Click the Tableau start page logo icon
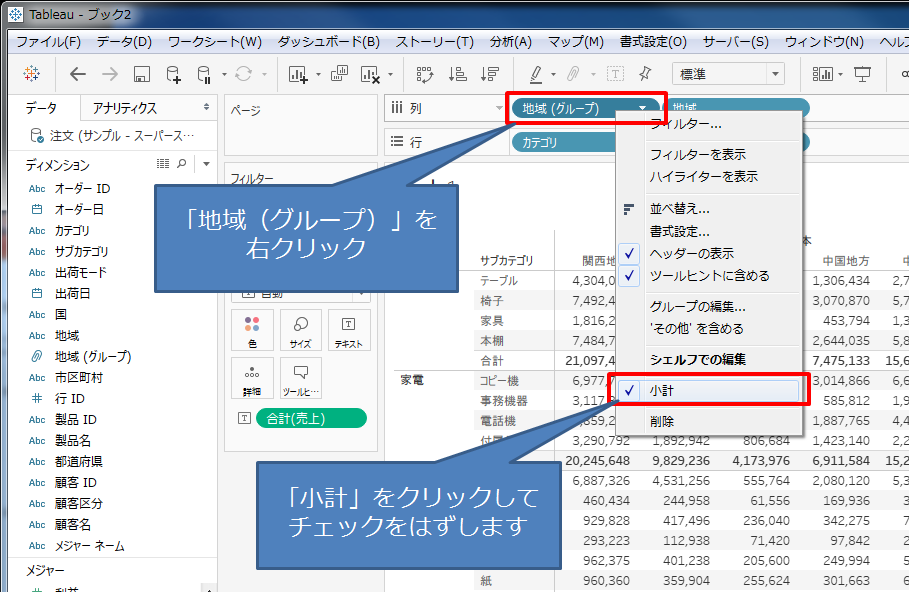The image size is (909, 592). pos(31,74)
